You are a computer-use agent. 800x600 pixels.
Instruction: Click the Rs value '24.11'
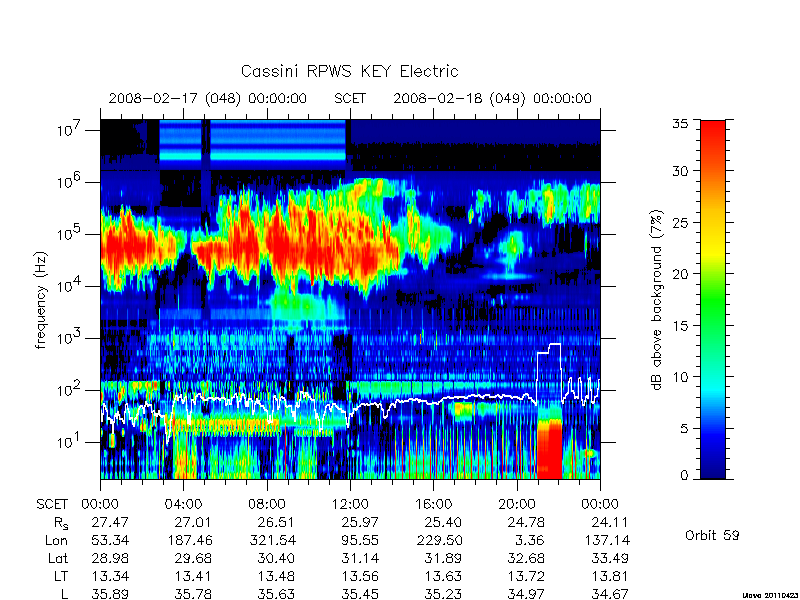610,523
